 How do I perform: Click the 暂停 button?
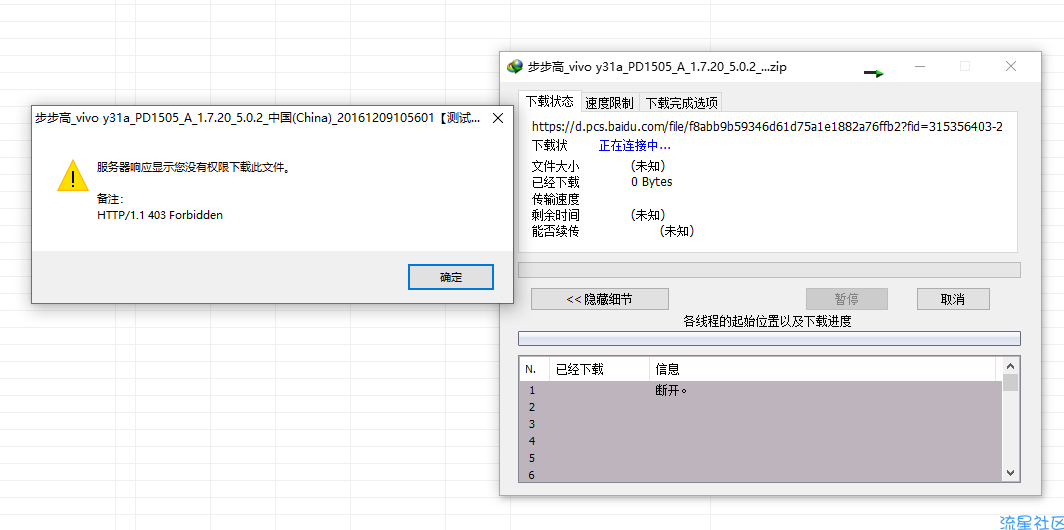click(846, 299)
